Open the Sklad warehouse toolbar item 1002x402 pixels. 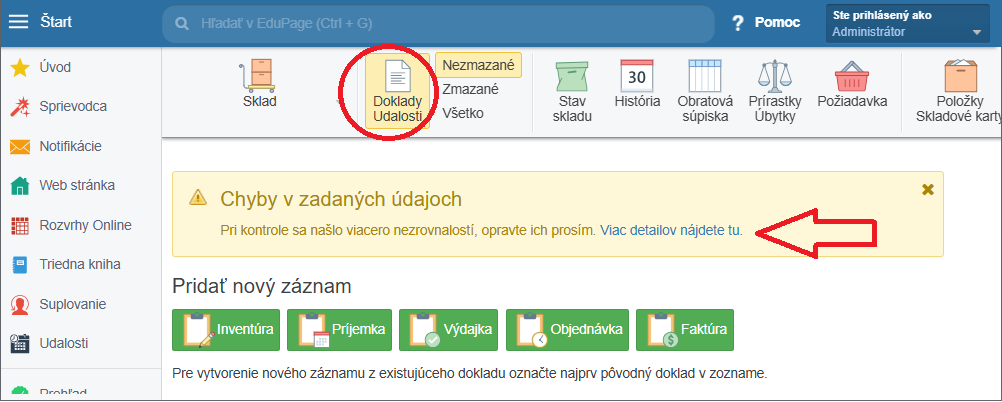click(x=259, y=84)
